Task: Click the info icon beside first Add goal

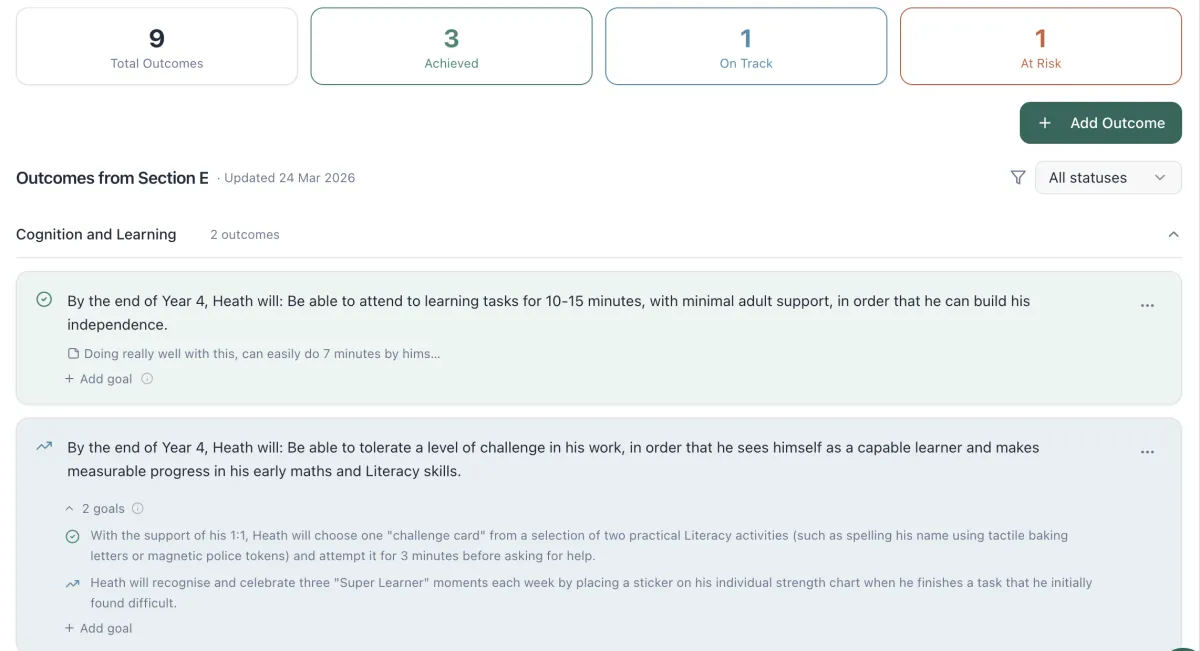Action: click(147, 379)
